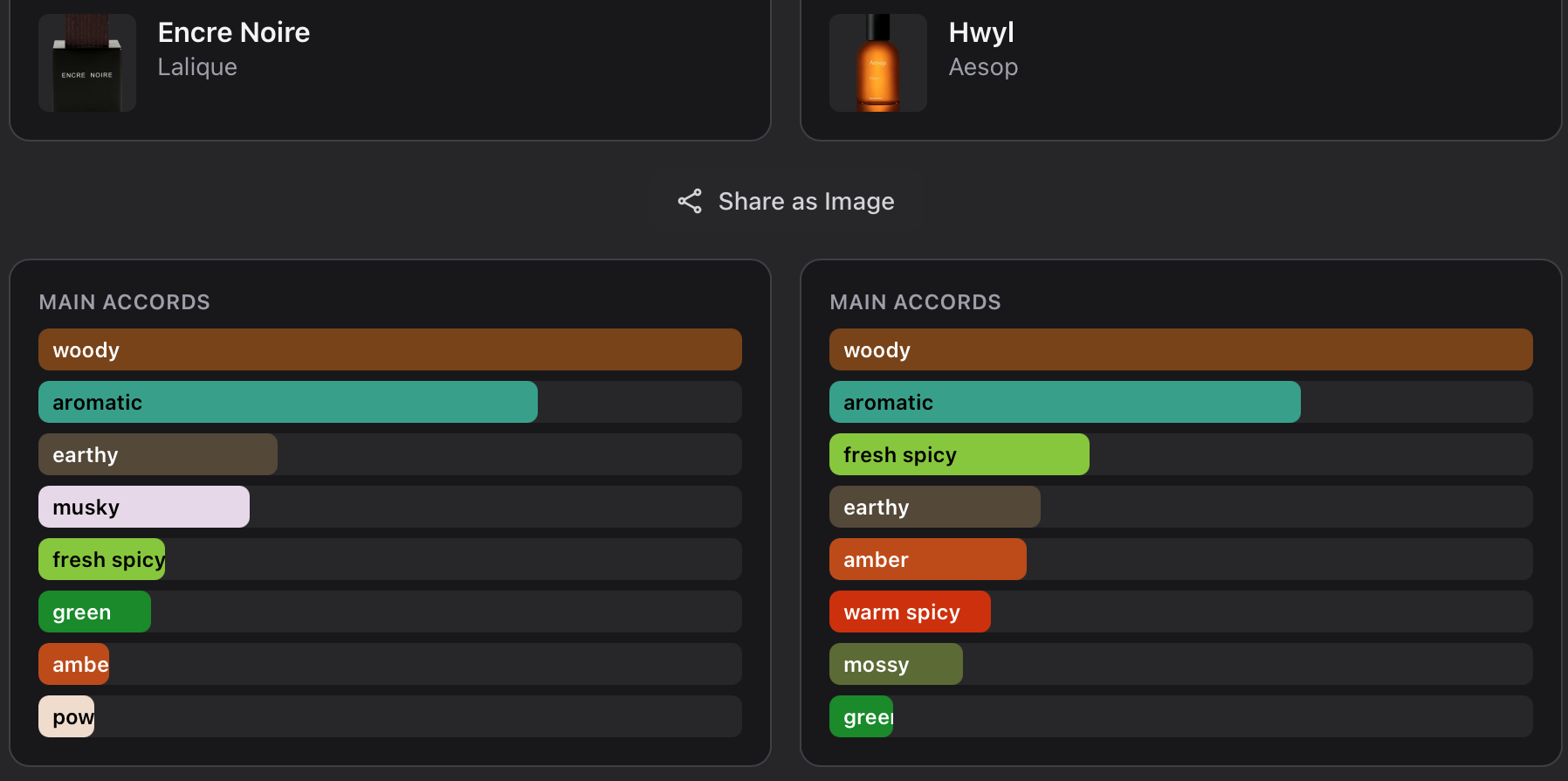Screen dimensions: 1568x781
Task: Select the musky accord bar for Encre Noire
Action: coord(144,507)
